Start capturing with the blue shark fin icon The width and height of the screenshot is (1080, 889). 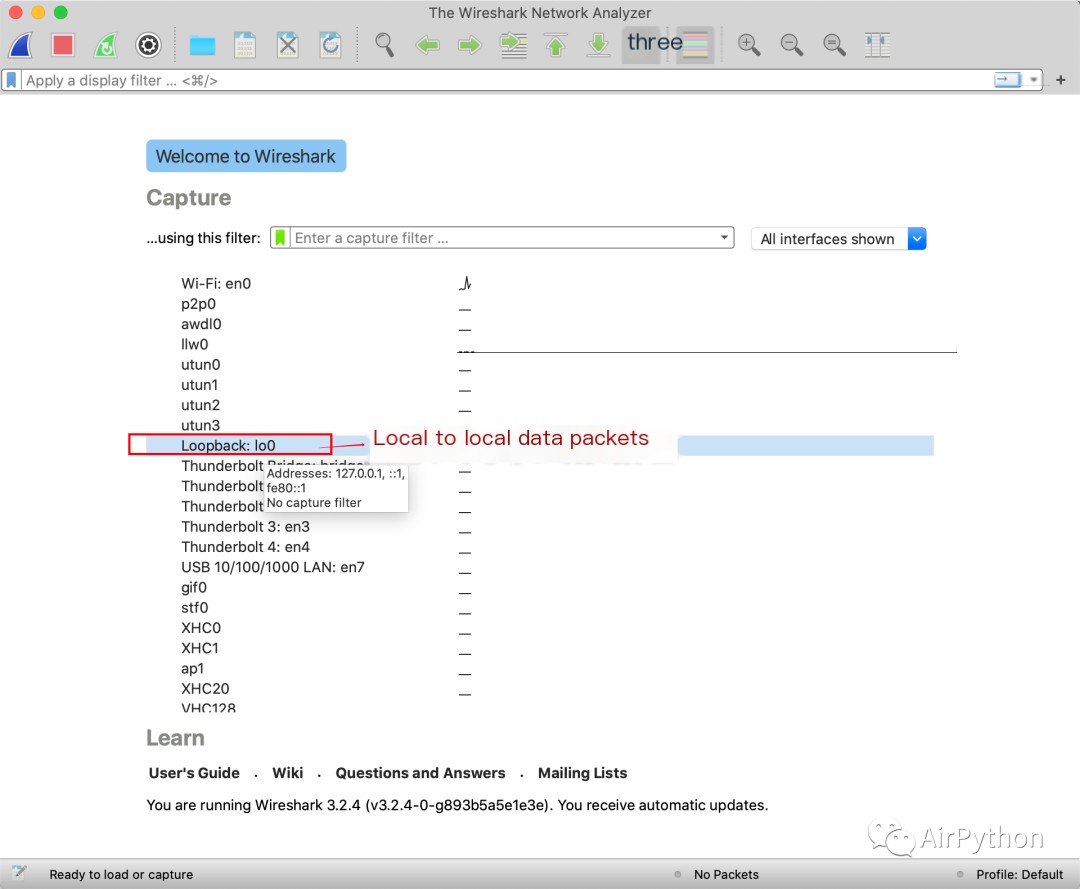(21, 45)
